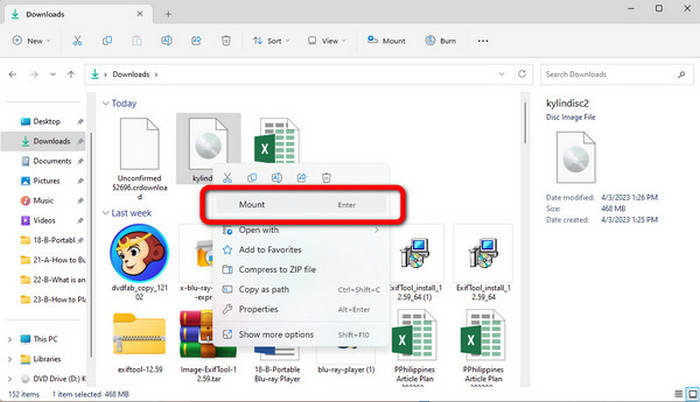Open the See more ellipsis menu
Viewport: 700px width, 402px height.
coord(483,41)
